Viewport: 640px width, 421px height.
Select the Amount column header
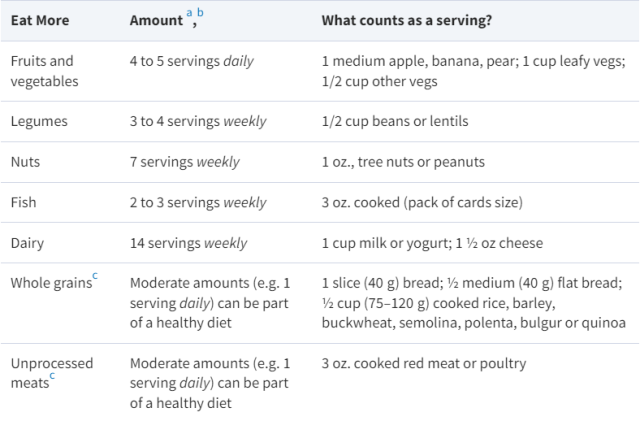pos(156,20)
